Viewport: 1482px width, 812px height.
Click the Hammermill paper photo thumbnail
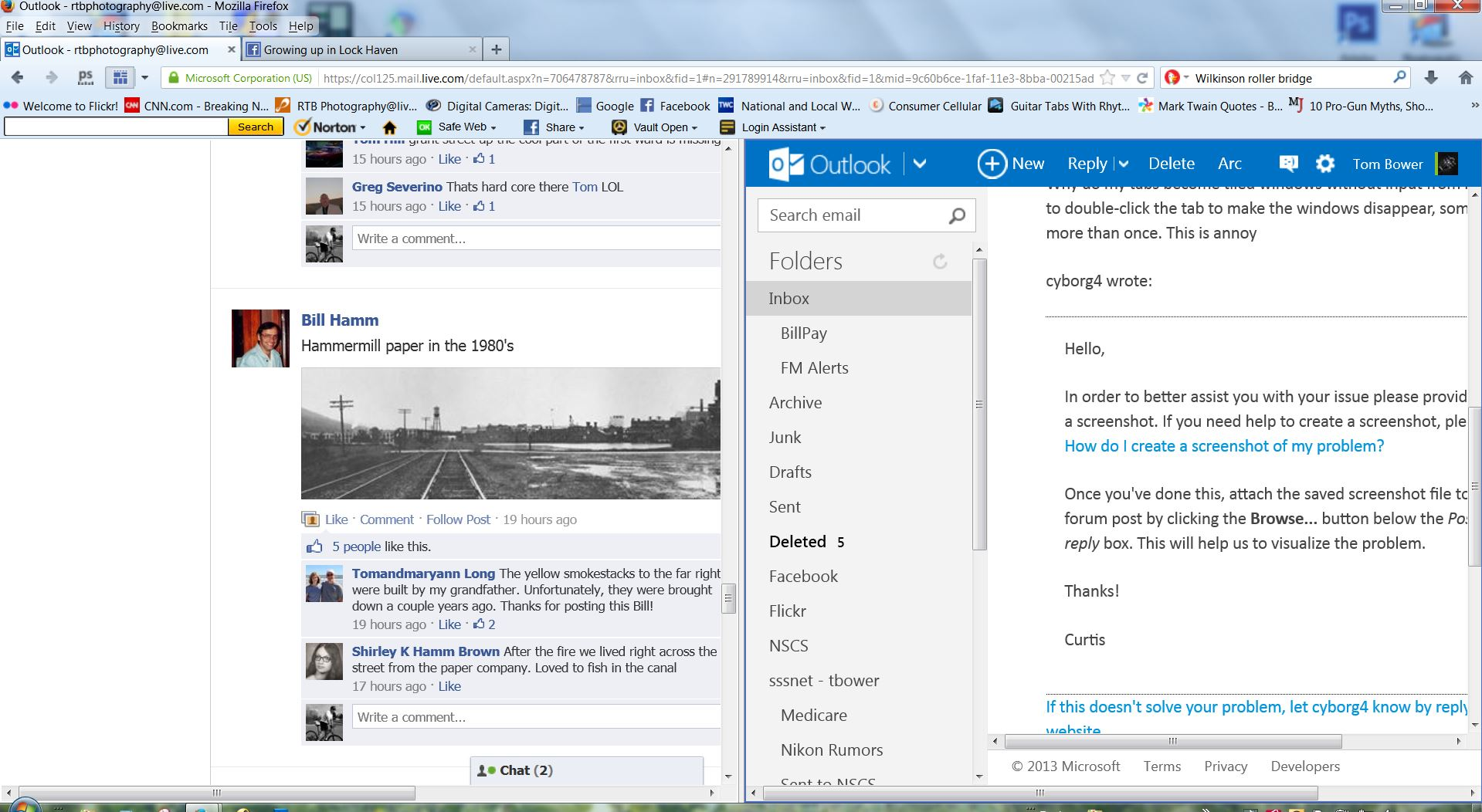coord(510,433)
